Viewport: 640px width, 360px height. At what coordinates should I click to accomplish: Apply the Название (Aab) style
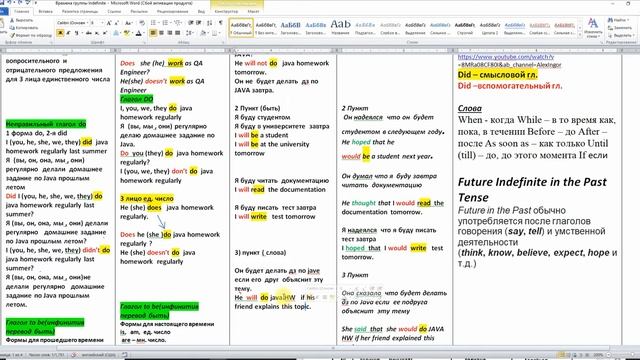click(340, 27)
